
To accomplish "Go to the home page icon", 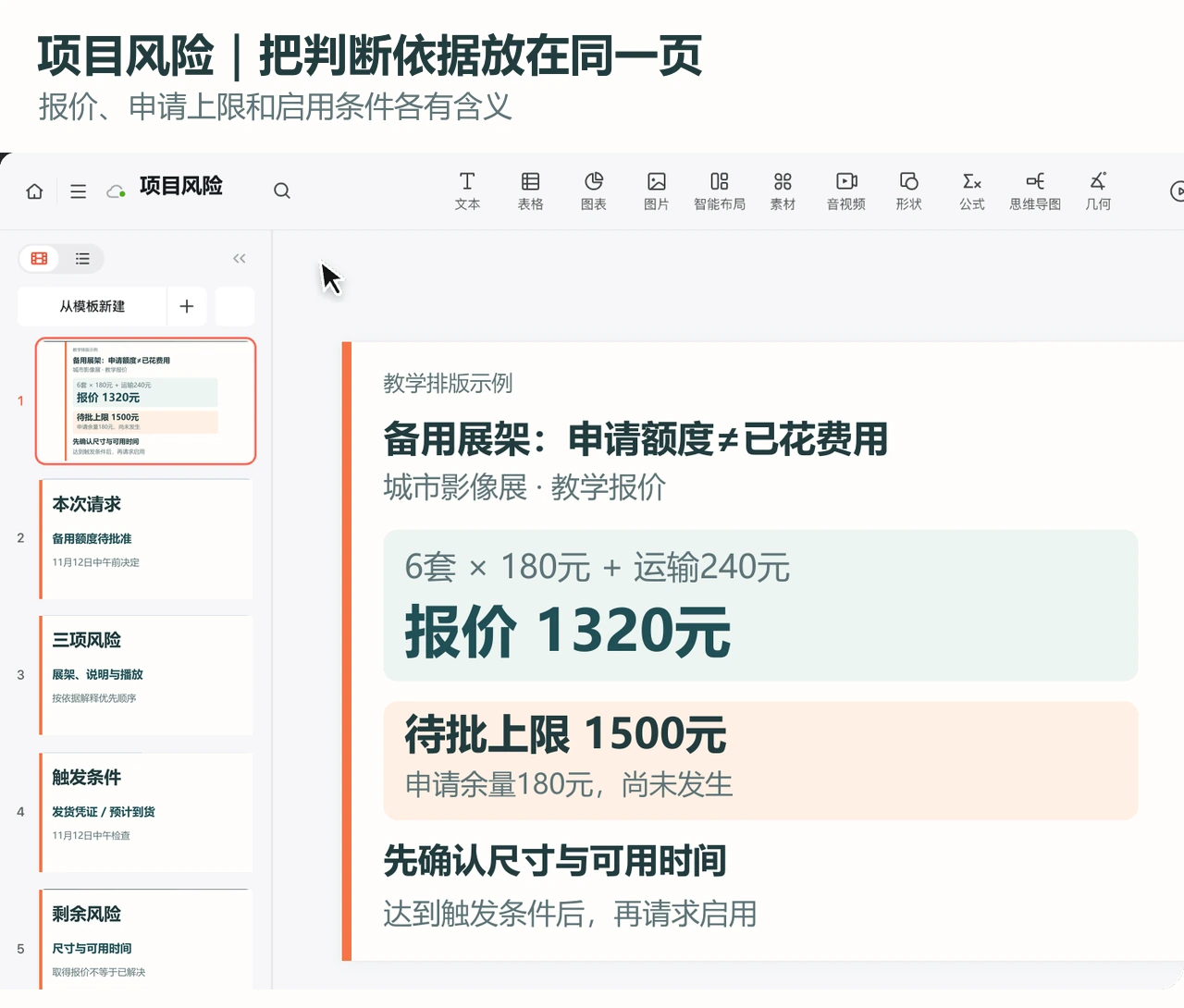I will pyautogui.click(x=34, y=191).
